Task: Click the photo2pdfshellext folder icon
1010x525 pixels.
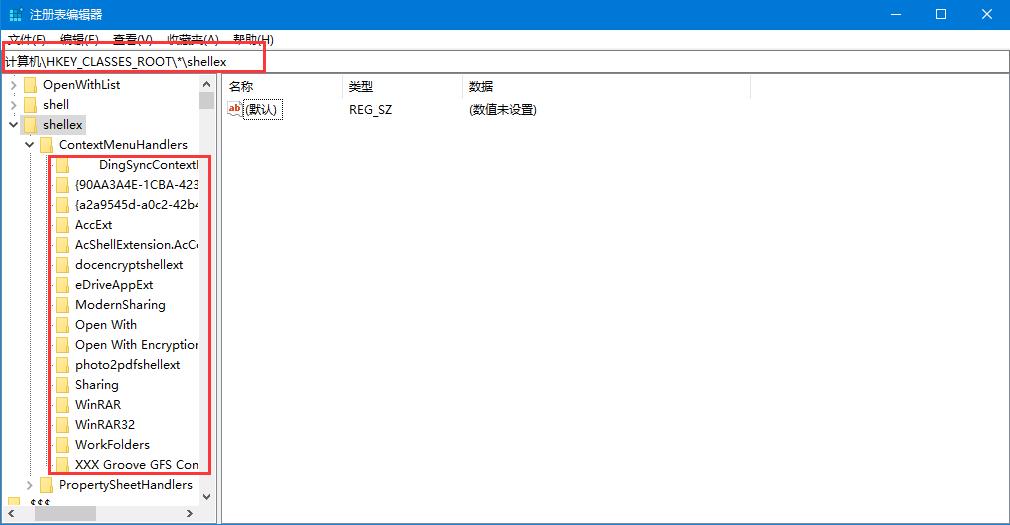Action: 62,365
